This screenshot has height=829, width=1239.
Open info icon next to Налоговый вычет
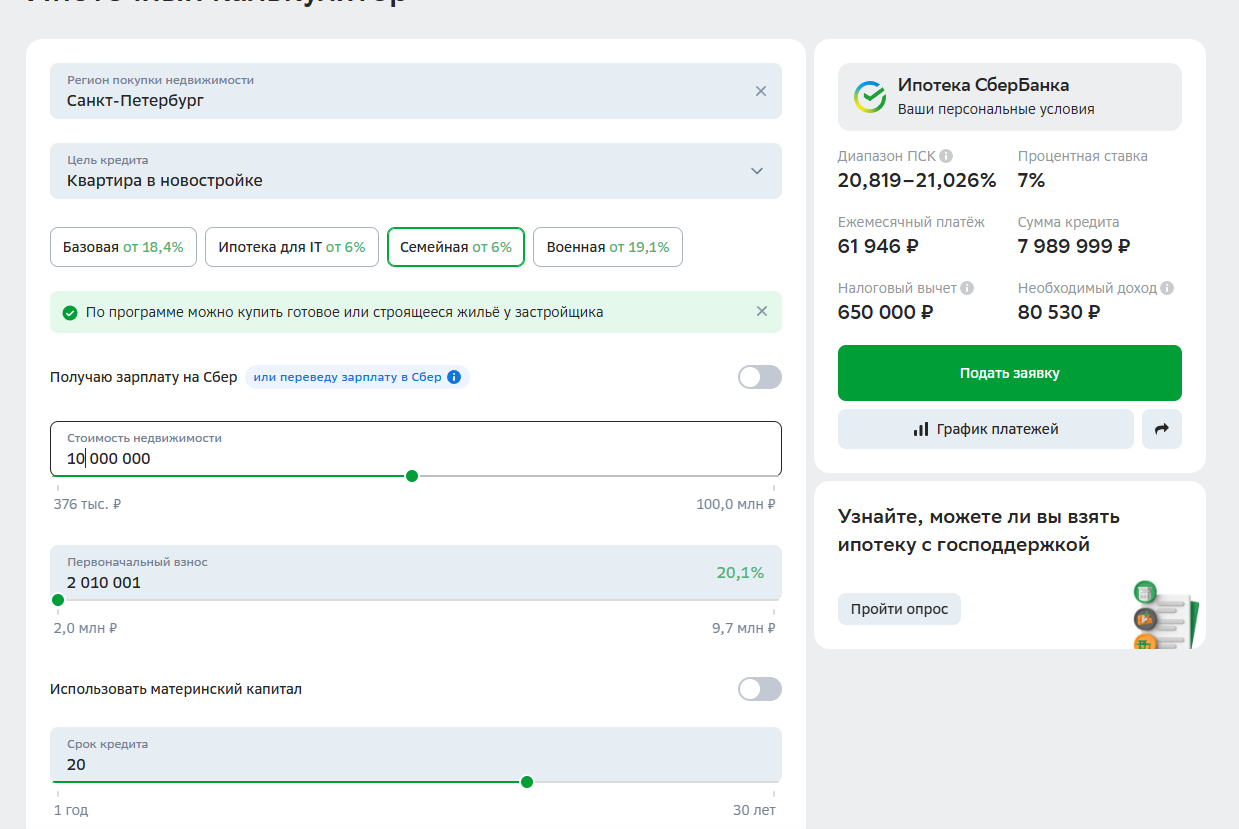(x=967, y=288)
